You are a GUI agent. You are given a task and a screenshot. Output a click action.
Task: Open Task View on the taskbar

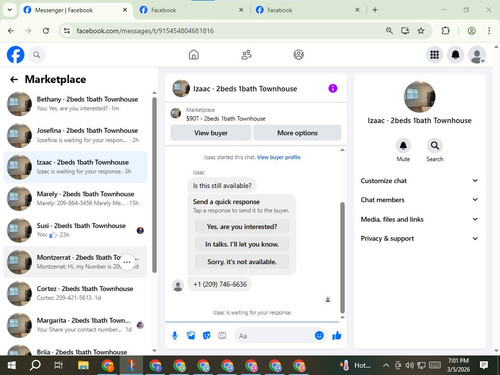58,365
